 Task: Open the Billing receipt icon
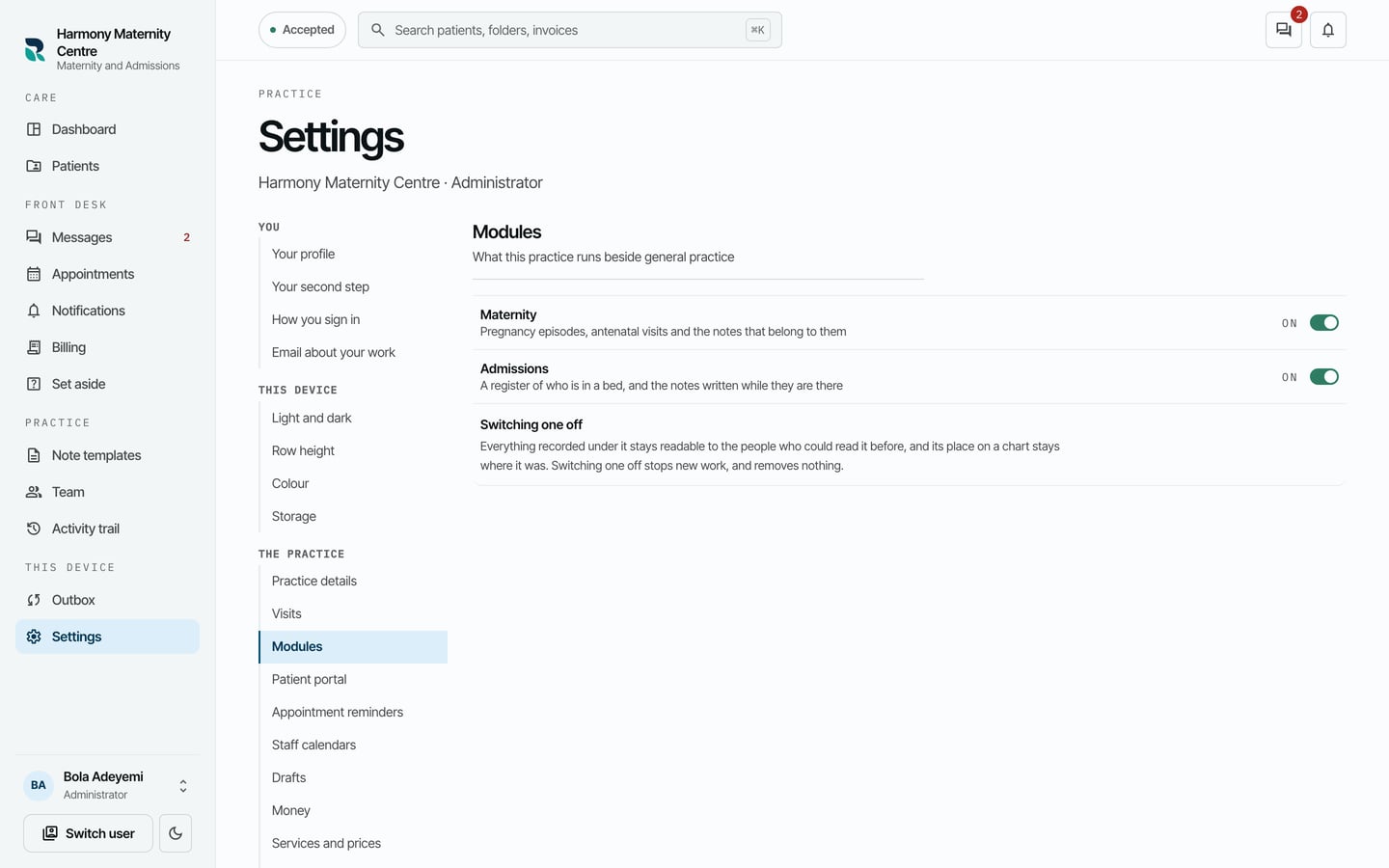(34, 347)
